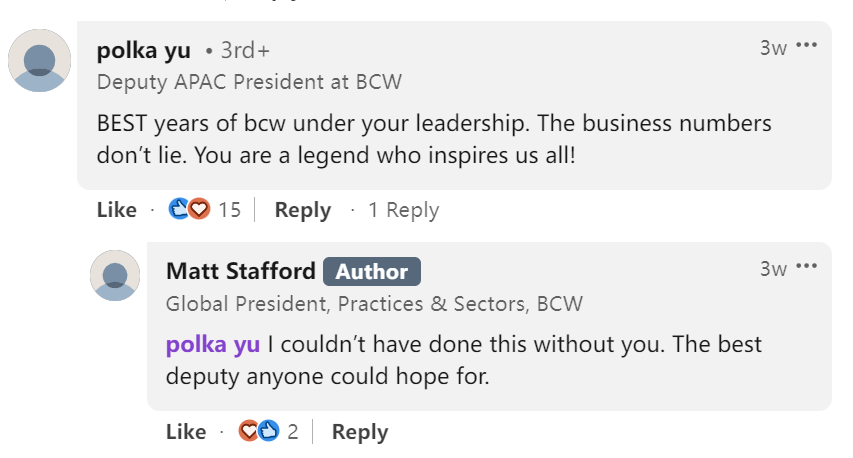Open Matt Stafford's profile avatar
853x458 pixels.
click(115, 275)
